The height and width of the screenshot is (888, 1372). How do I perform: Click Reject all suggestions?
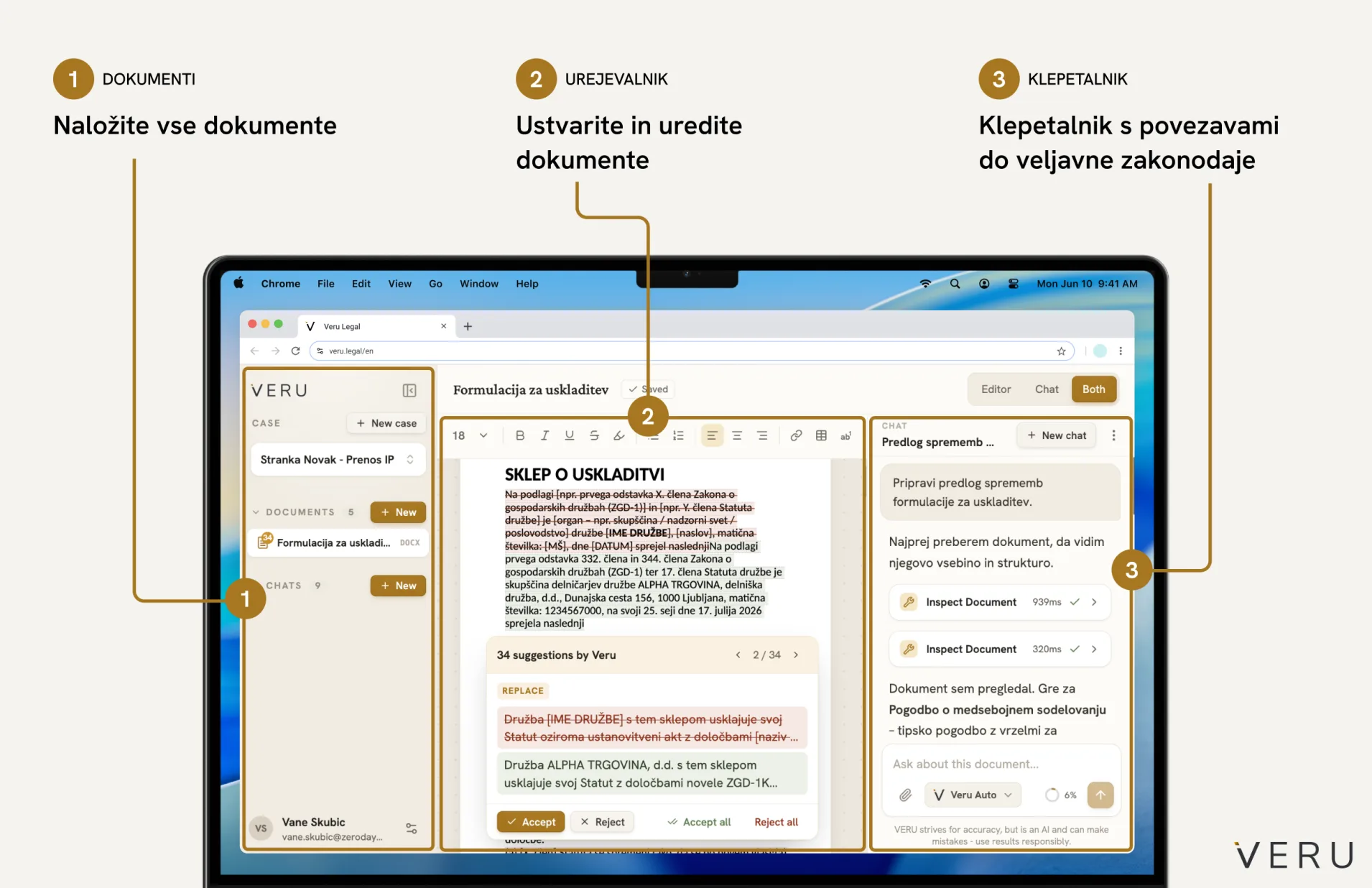pyautogui.click(x=776, y=822)
